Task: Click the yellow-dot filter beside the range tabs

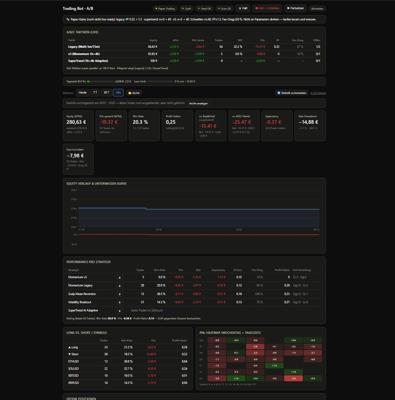Action: click(x=134, y=93)
